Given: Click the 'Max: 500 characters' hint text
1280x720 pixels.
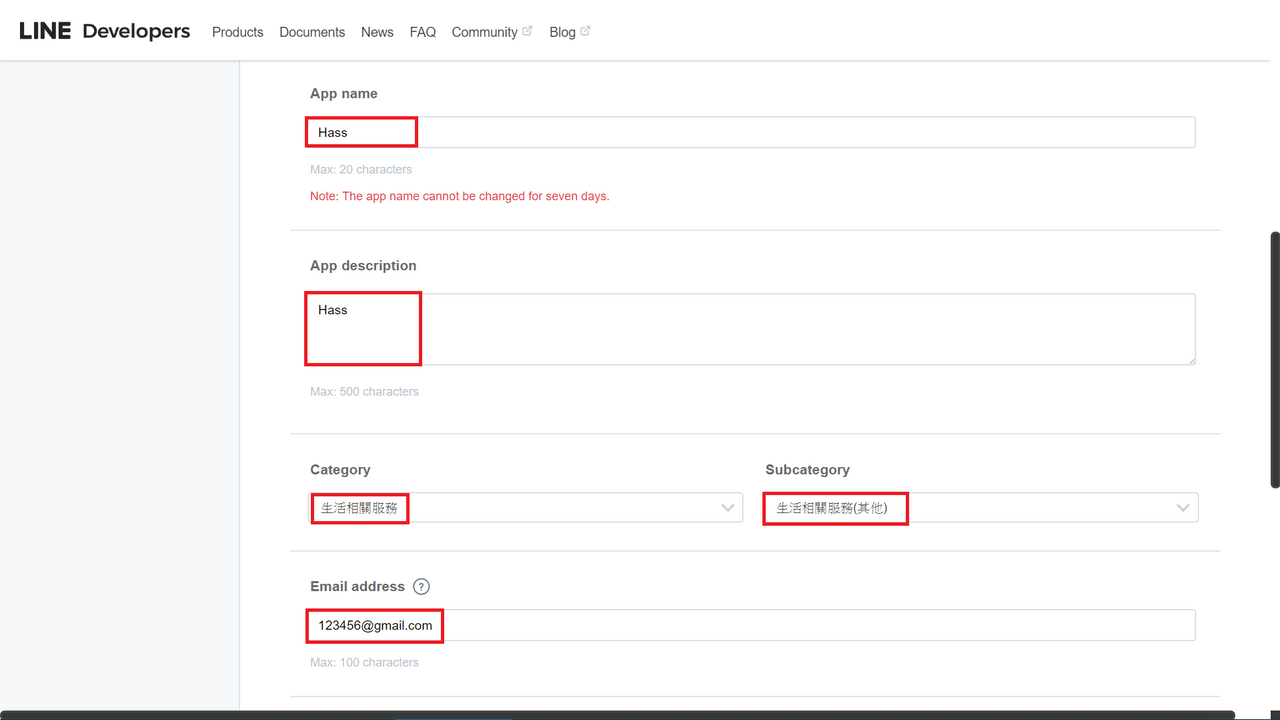Looking at the screenshot, I should tap(364, 391).
